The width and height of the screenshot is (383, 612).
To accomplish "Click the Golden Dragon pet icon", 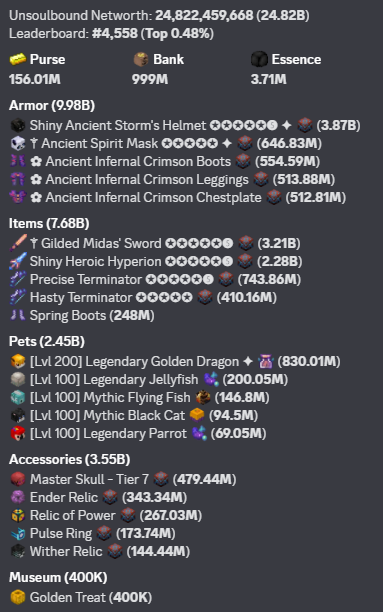I will (18, 361).
